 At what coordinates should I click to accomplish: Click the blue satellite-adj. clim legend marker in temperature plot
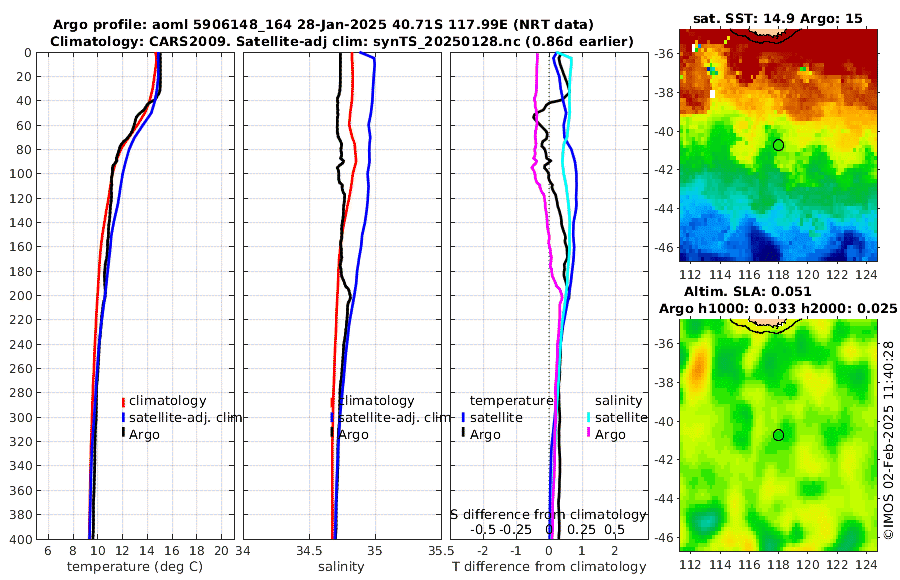click(x=123, y=417)
